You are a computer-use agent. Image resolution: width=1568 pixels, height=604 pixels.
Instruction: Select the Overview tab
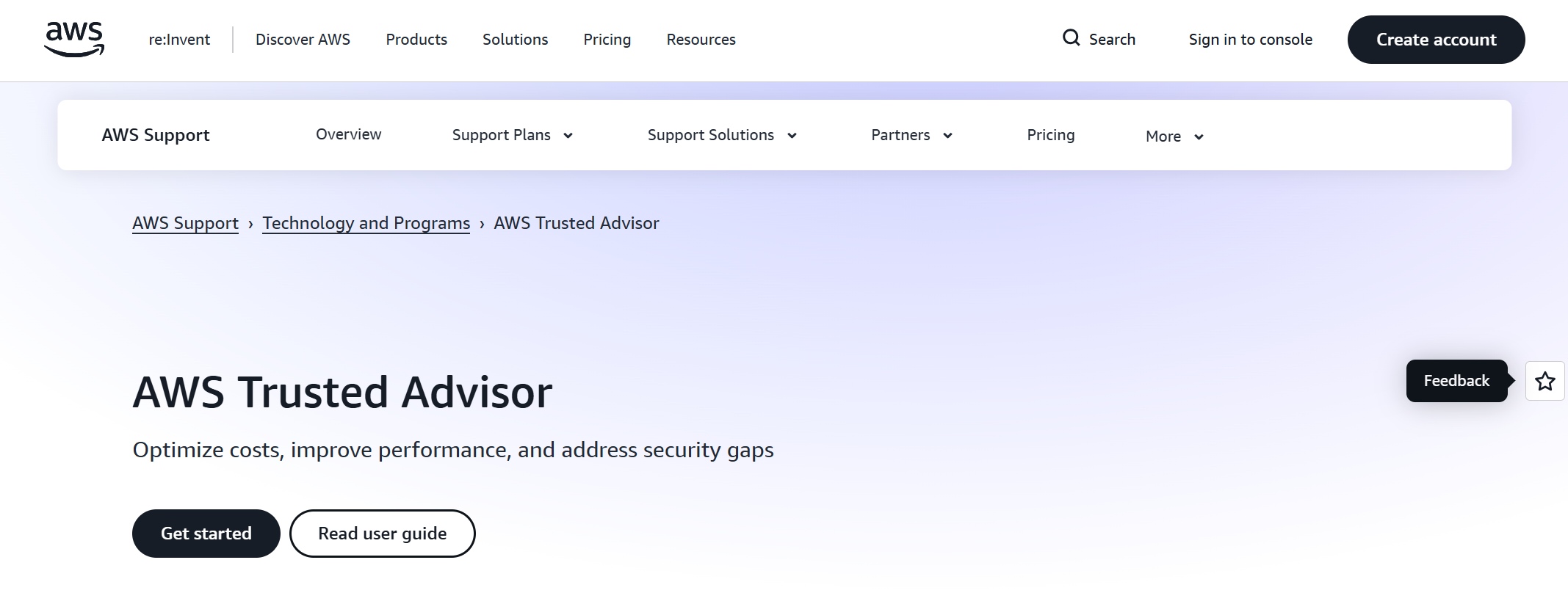click(348, 134)
